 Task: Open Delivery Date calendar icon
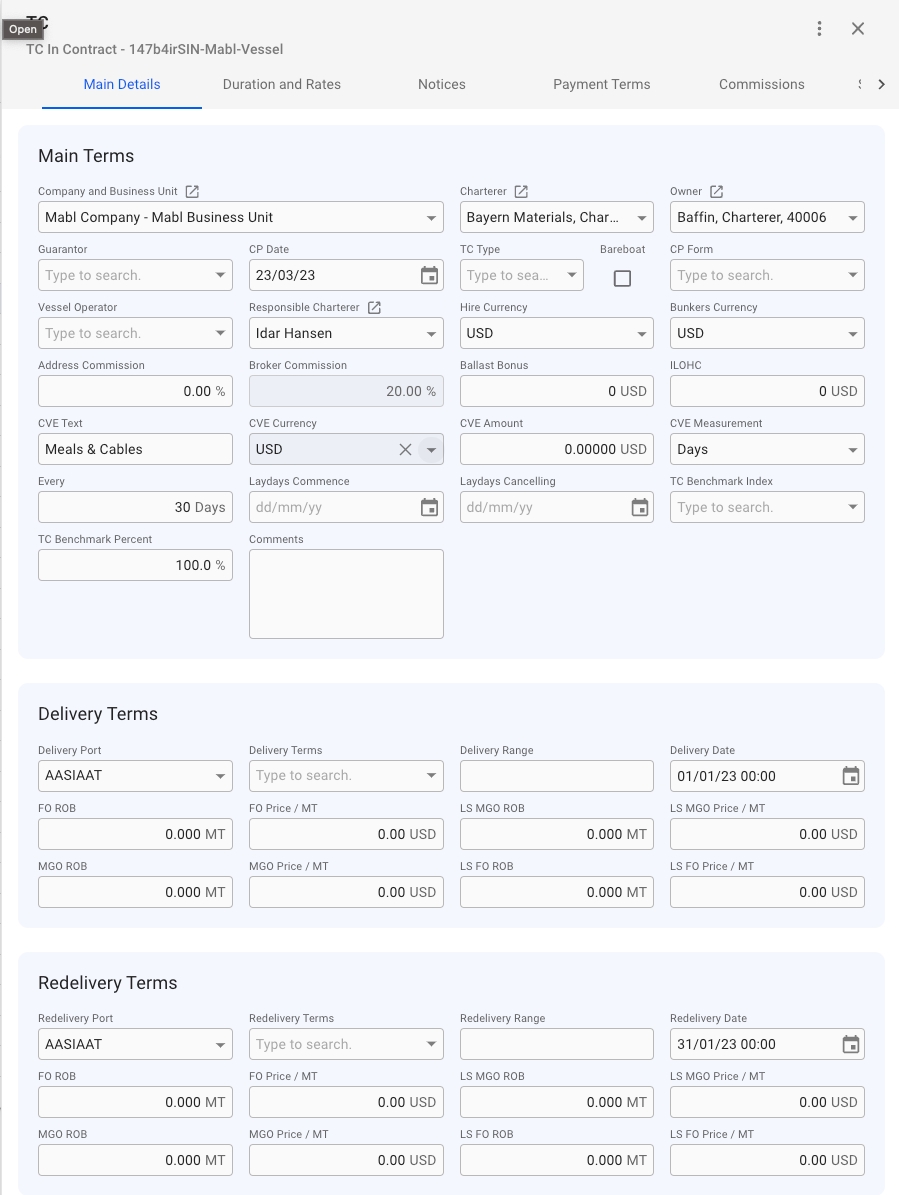[x=850, y=776]
